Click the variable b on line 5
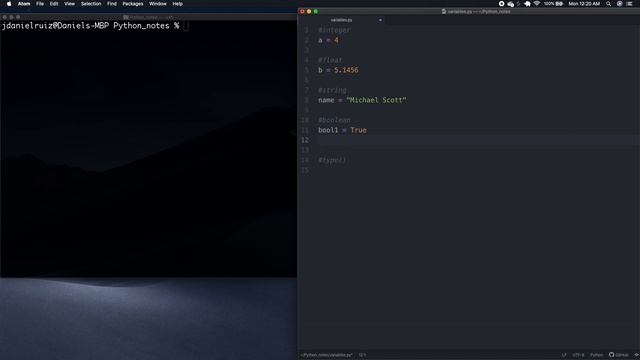Screen dimensions: 640x360 click(x=320, y=70)
